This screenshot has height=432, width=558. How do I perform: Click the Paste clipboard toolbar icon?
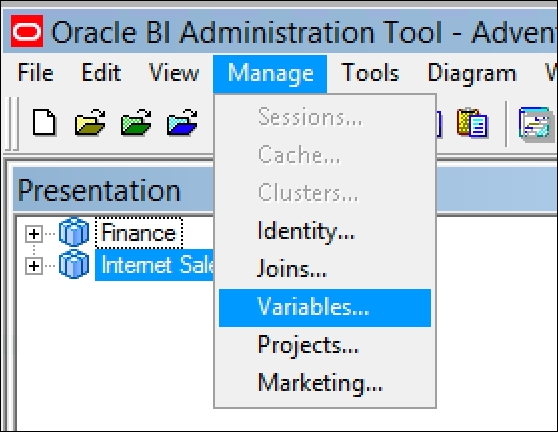point(473,123)
